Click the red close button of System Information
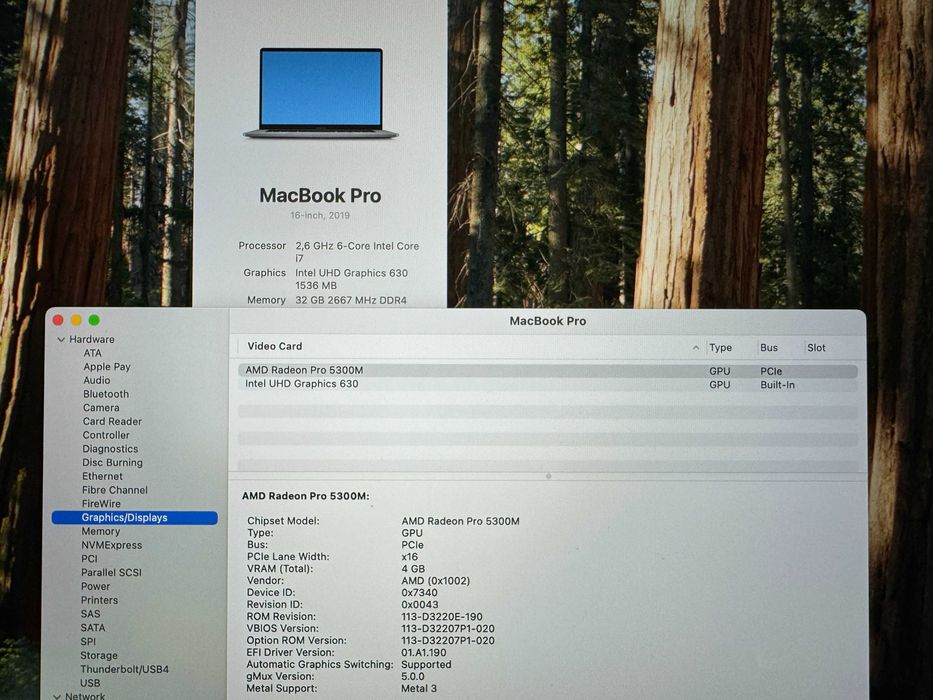The width and height of the screenshot is (933, 700). [58, 320]
